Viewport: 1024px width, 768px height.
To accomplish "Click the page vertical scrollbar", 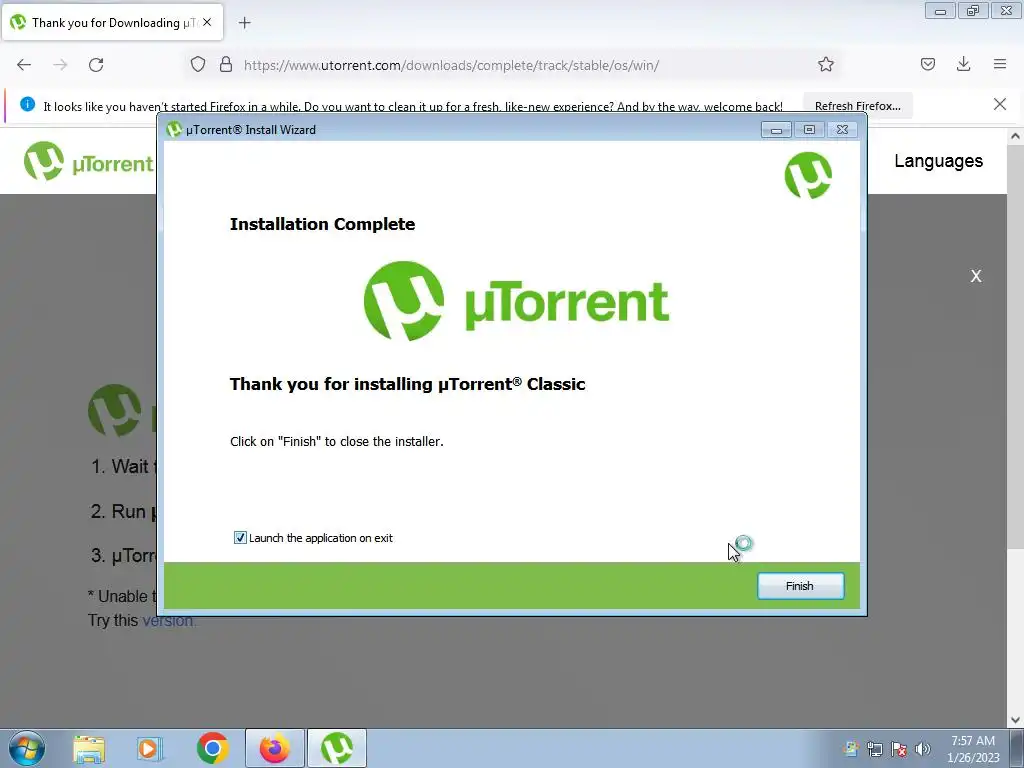I will point(1014,346).
